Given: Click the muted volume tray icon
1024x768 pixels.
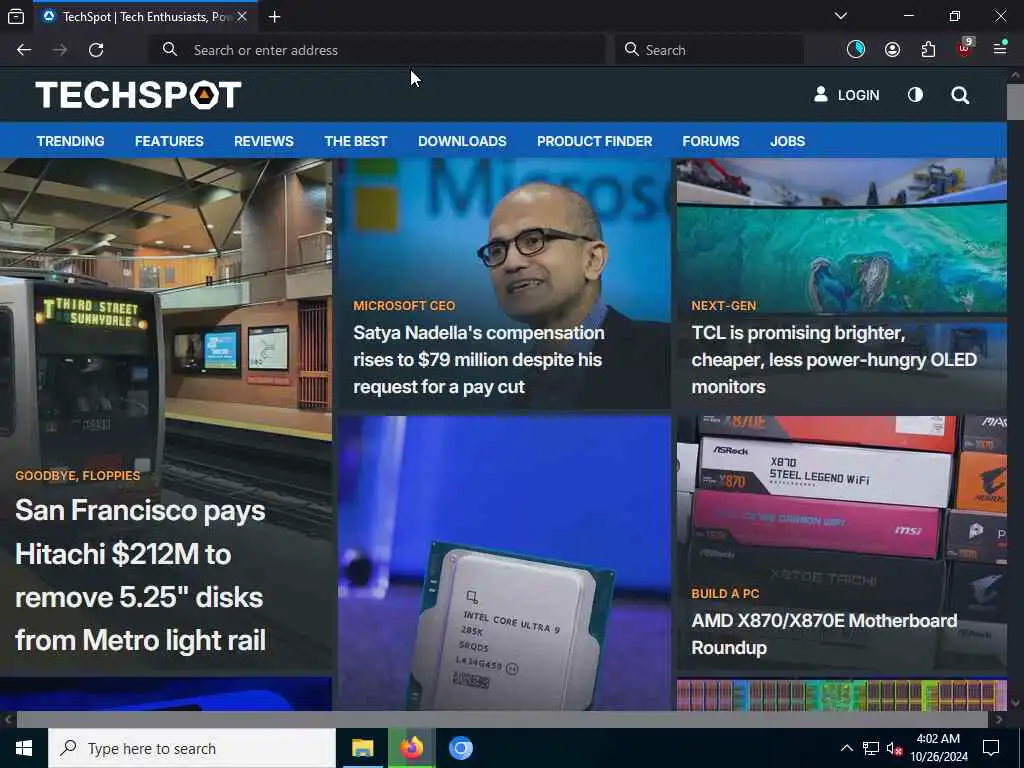Looking at the screenshot, I should (895, 749).
